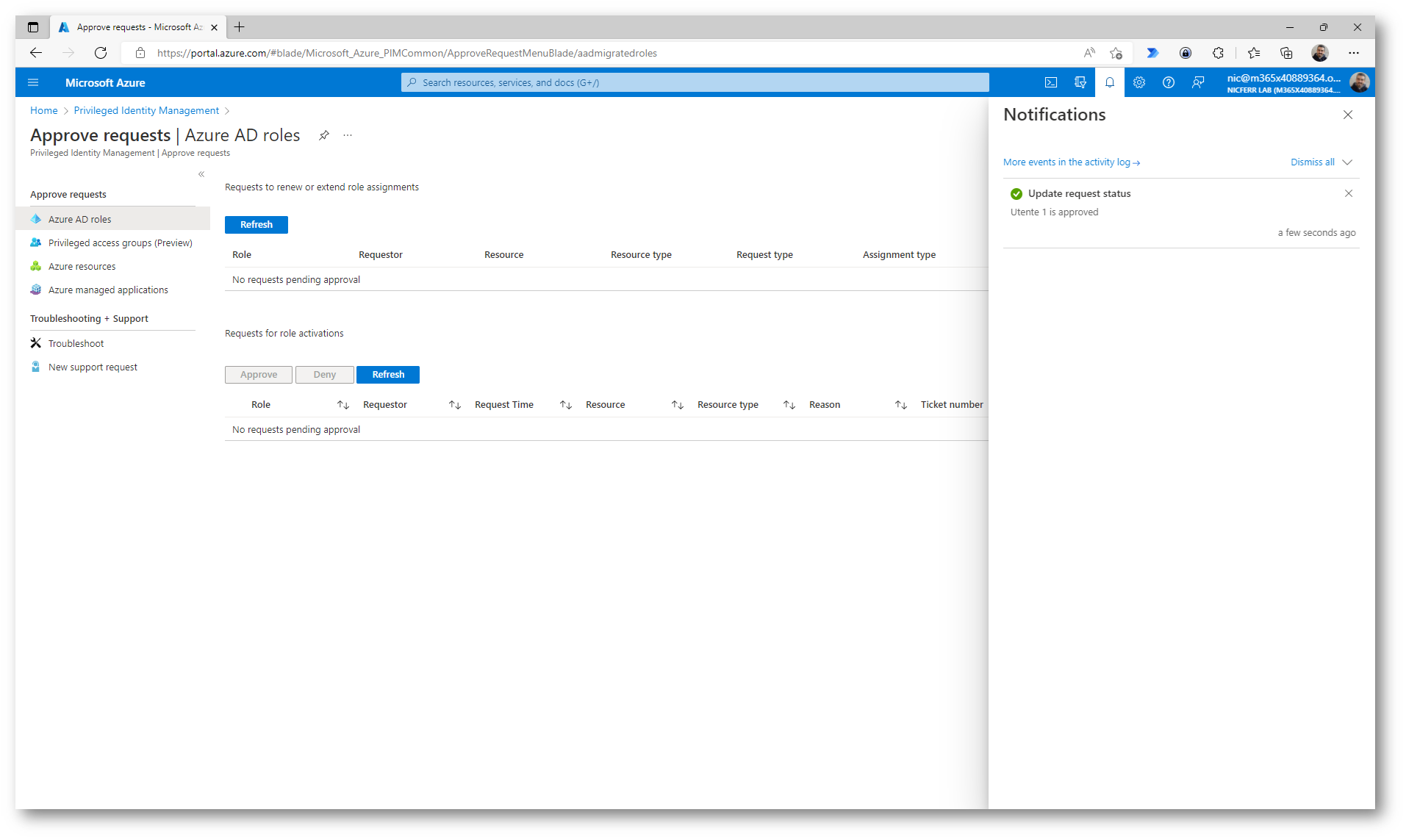This screenshot has width=1406, height=840.
Task: Open the Azure portal hamburger menu
Action: (33, 82)
